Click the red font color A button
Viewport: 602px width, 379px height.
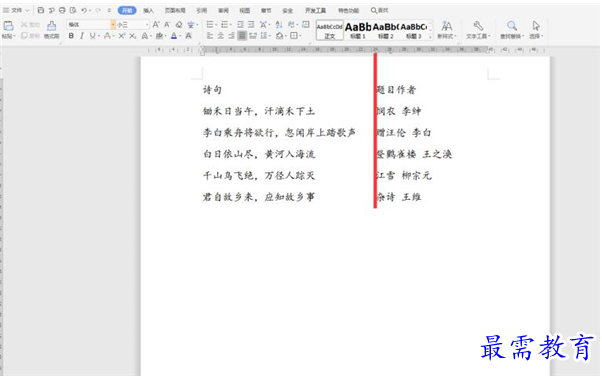(x=107, y=36)
